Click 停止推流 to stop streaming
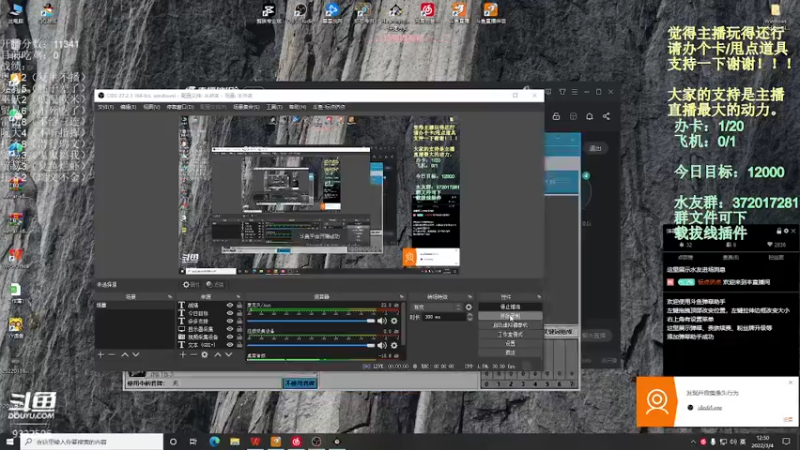 [510, 307]
